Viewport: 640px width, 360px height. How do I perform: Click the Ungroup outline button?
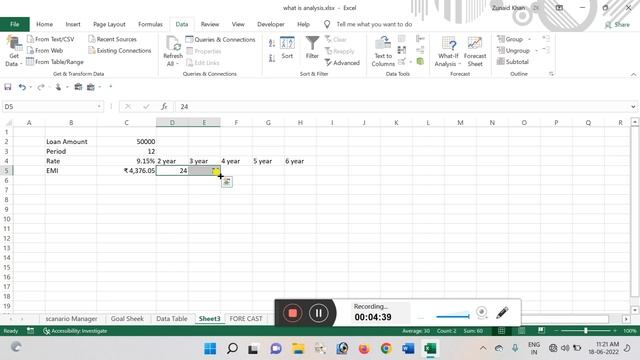click(x=513, y=51)
